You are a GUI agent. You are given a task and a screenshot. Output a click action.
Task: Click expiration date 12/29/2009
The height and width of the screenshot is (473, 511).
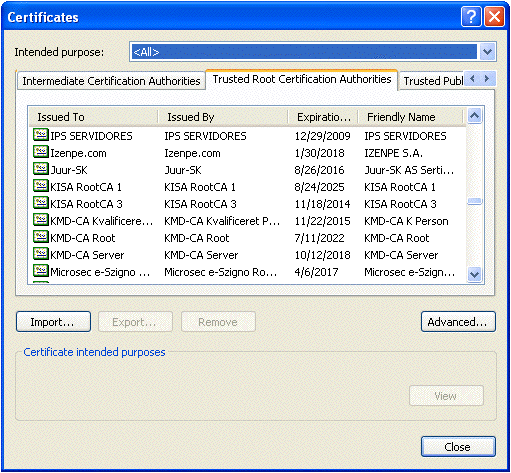point(322,136)
